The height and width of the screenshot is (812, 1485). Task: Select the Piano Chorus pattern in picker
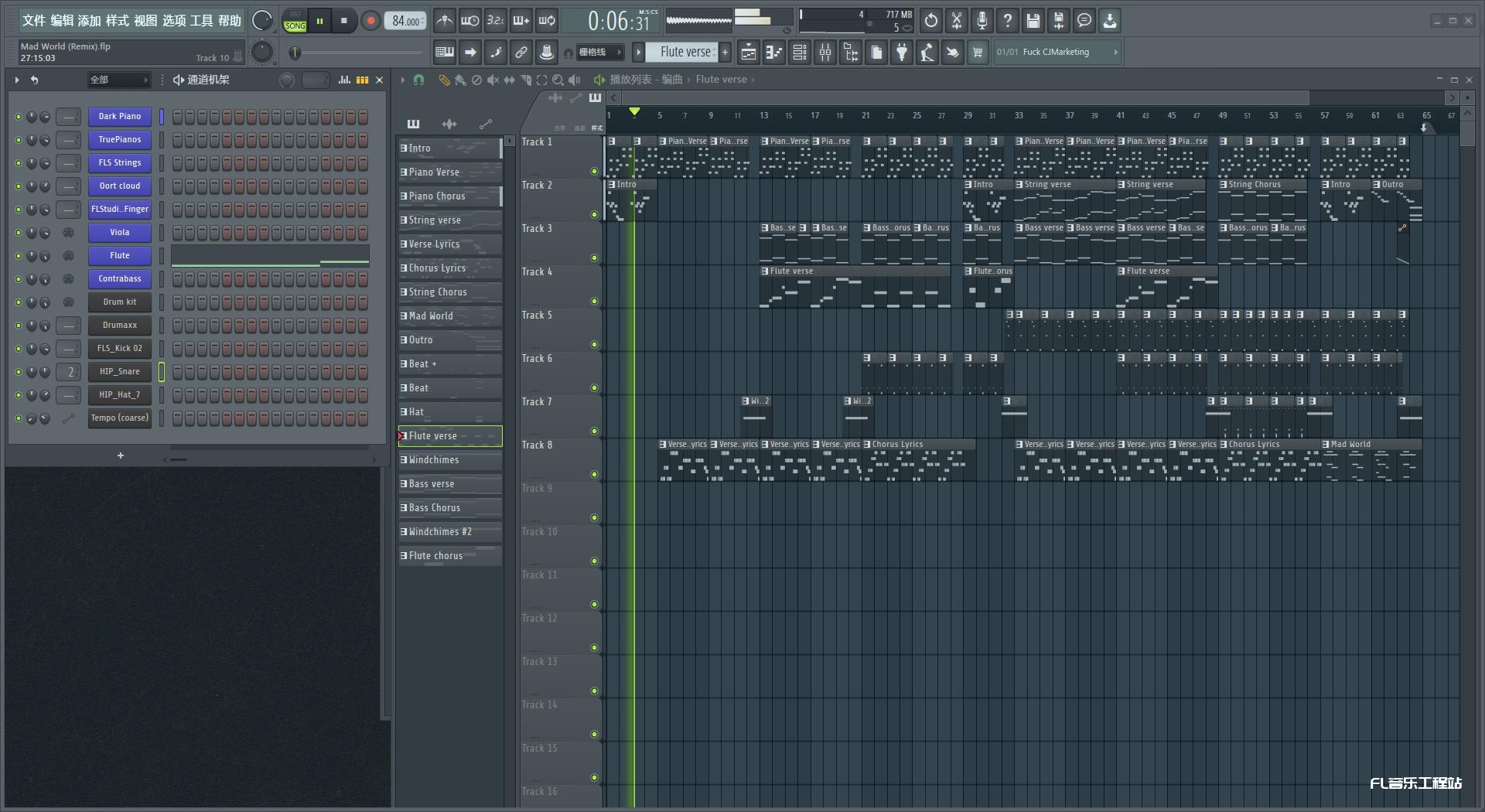point(450,196)
